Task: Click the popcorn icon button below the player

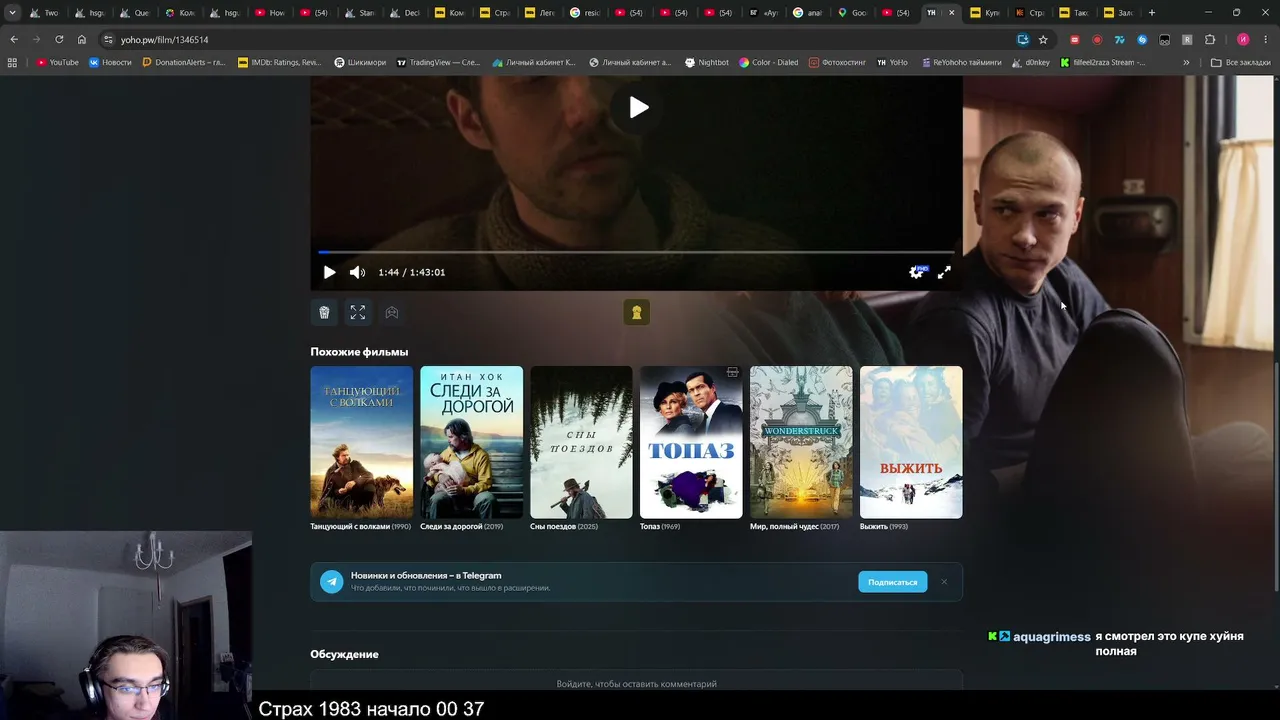Action: pyautogui.click(x=324, y=312)
